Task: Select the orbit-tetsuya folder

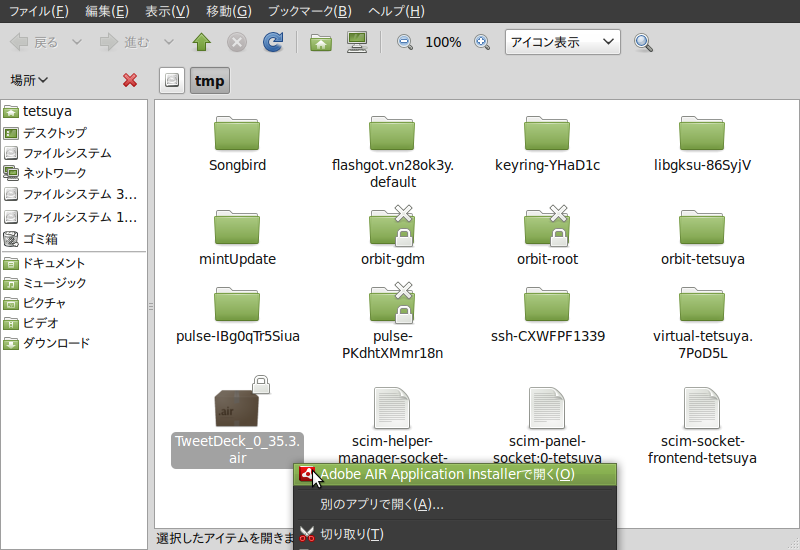Action: point(702,238)
